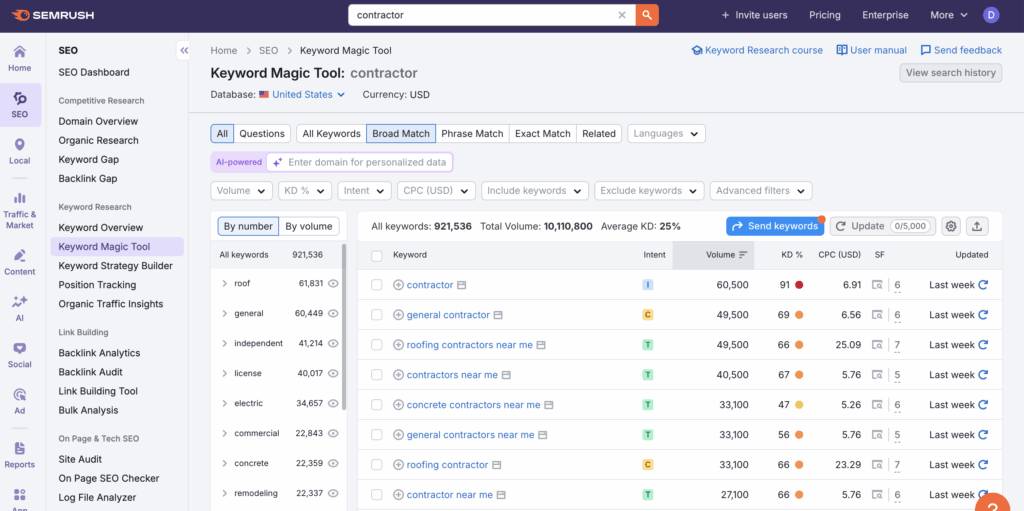Open the More menu in top bar
1024x511 pixels.
949,15
